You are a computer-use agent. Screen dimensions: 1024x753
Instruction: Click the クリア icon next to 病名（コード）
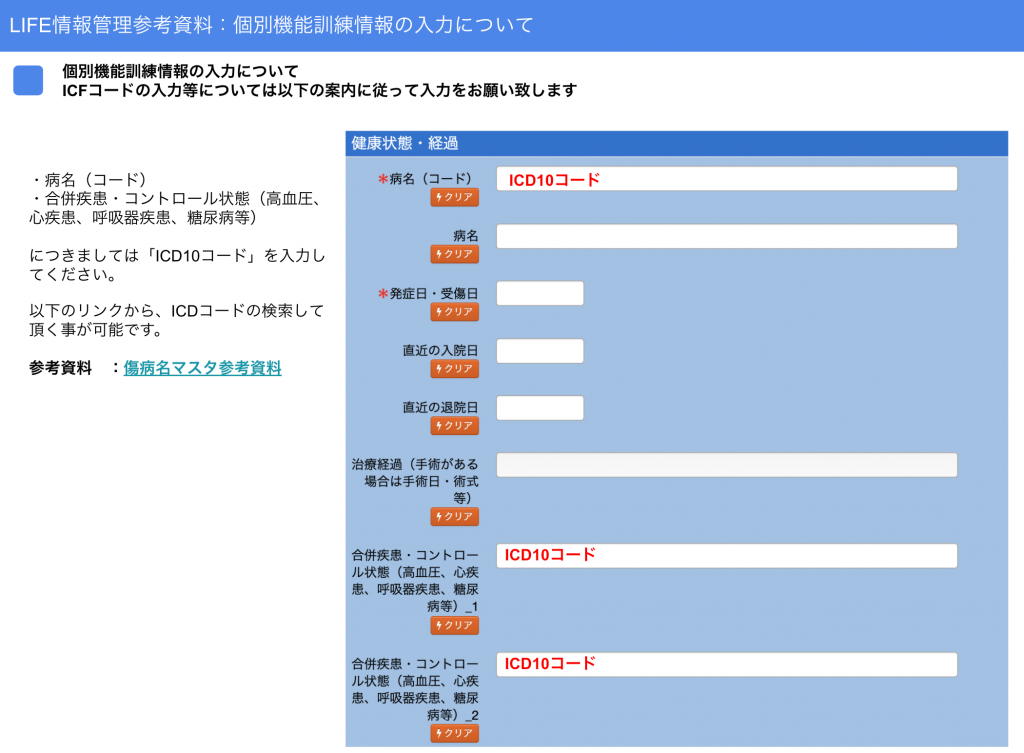coord(455,197)
